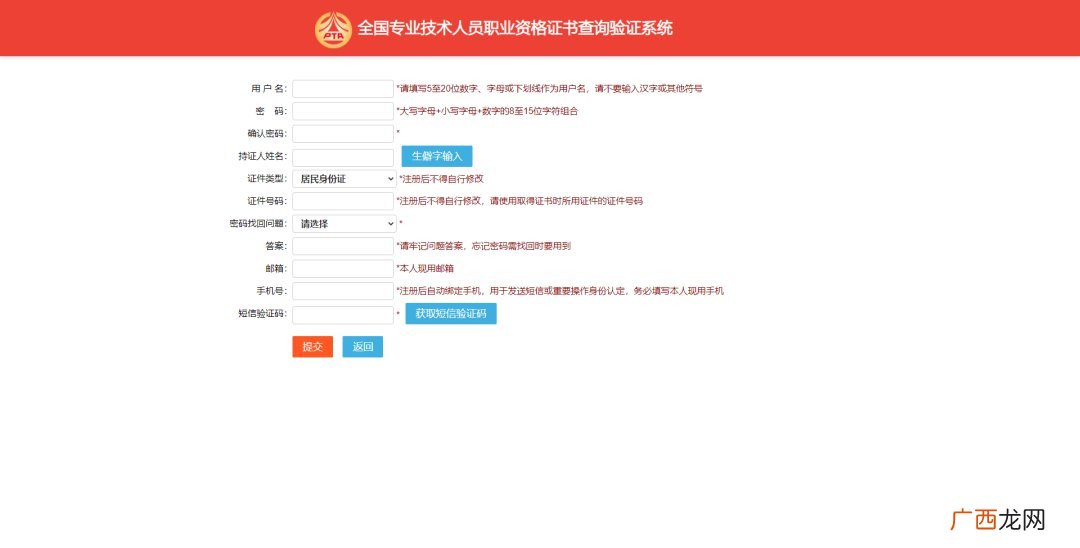
Task: Submit the form with 提交 button
Action: [312, 346]
